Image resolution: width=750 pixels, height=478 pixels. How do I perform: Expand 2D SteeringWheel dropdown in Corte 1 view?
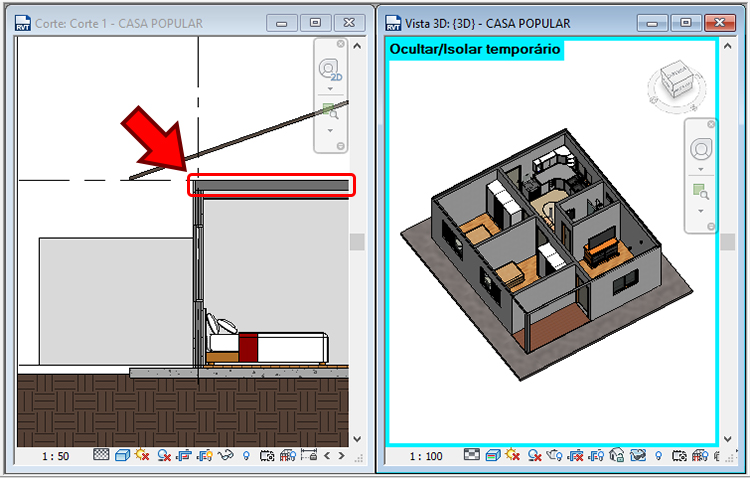[330, 89]
